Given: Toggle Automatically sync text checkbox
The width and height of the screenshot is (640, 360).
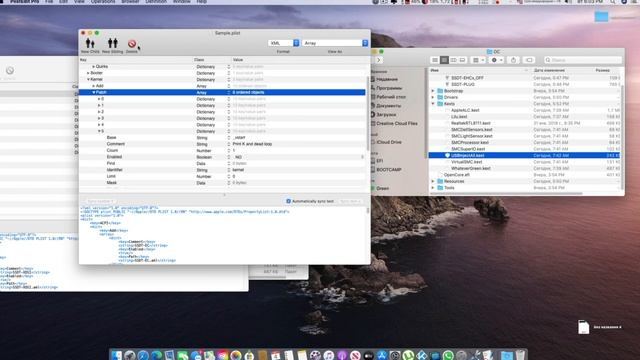Looking at the screenshot, I should coord(289,201).
